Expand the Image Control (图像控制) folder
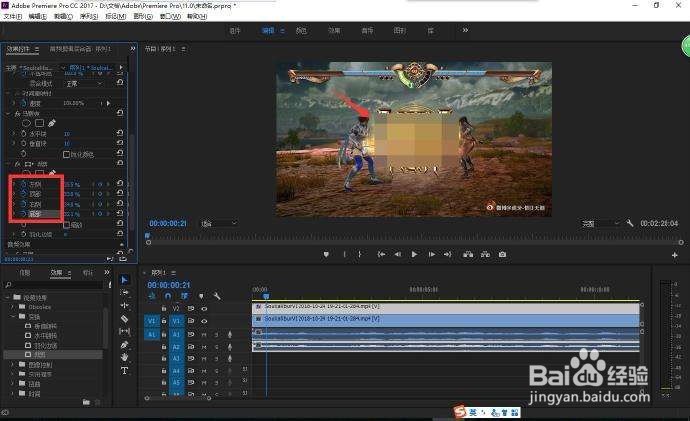Image resolution: width=690 pixels, height=421 pixels. [13, 365]
